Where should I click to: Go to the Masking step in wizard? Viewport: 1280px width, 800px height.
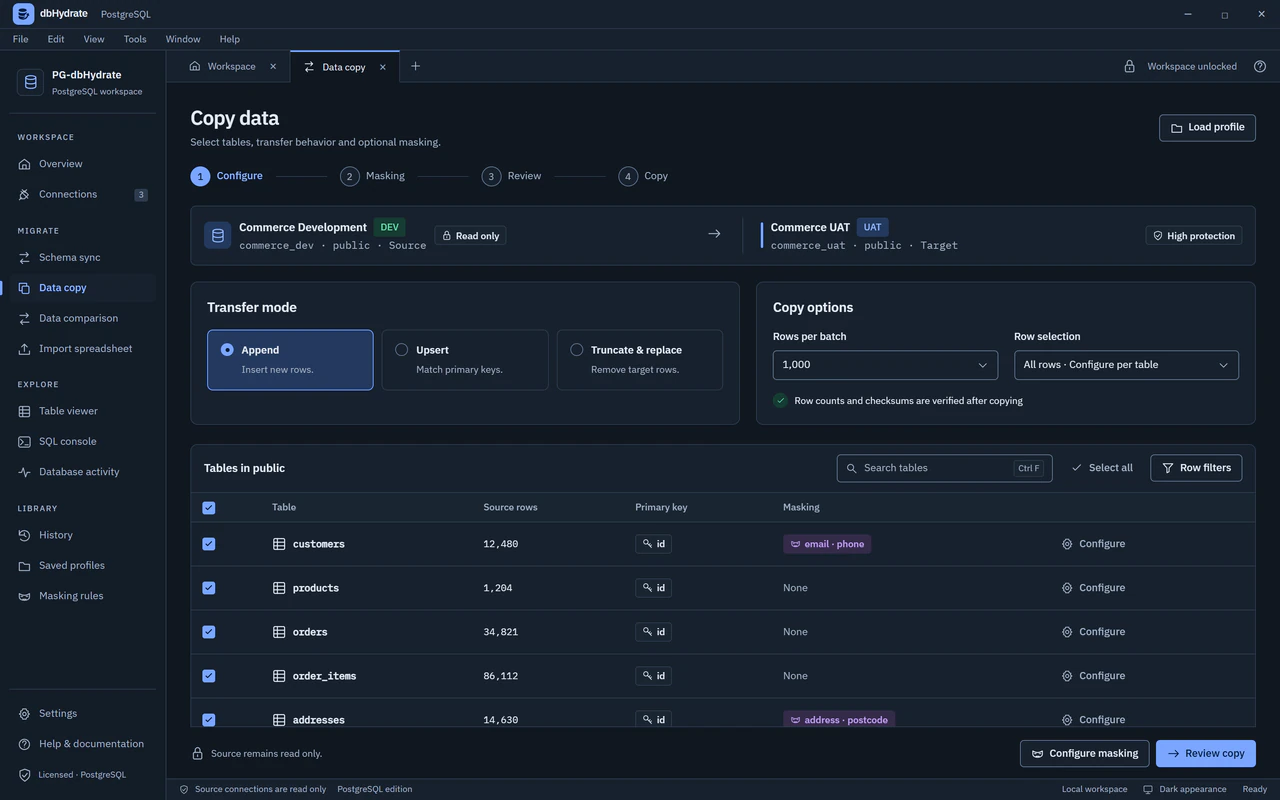(373, 176)
